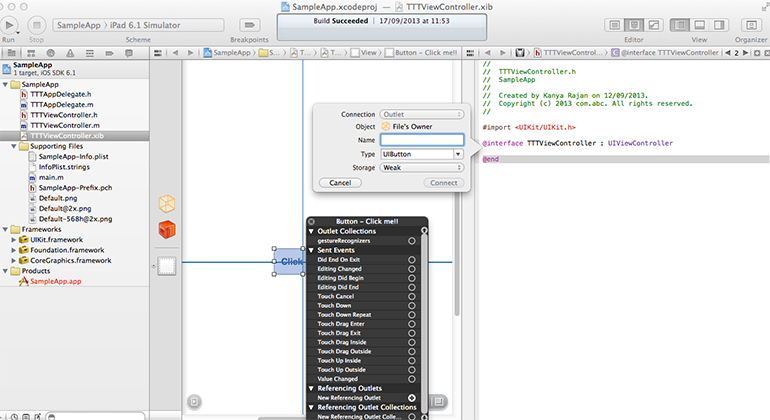The width and height of the screenshot is (770, 420).
Task: Click Touch Down connection circle
Action: (x=412, y=306)
